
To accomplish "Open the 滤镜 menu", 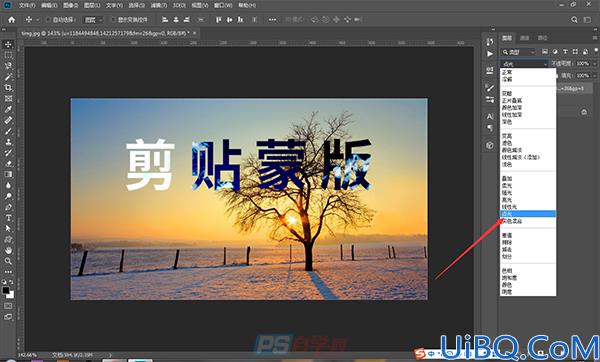I will pyautogui.click(x=158, y=5).
